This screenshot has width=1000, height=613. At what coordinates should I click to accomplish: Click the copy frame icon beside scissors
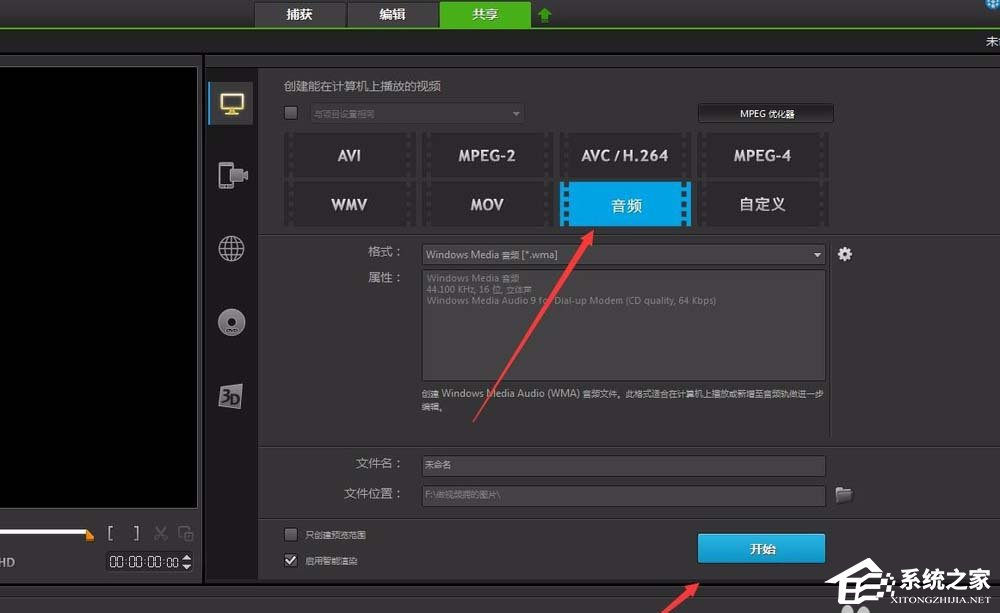(186, 533)
